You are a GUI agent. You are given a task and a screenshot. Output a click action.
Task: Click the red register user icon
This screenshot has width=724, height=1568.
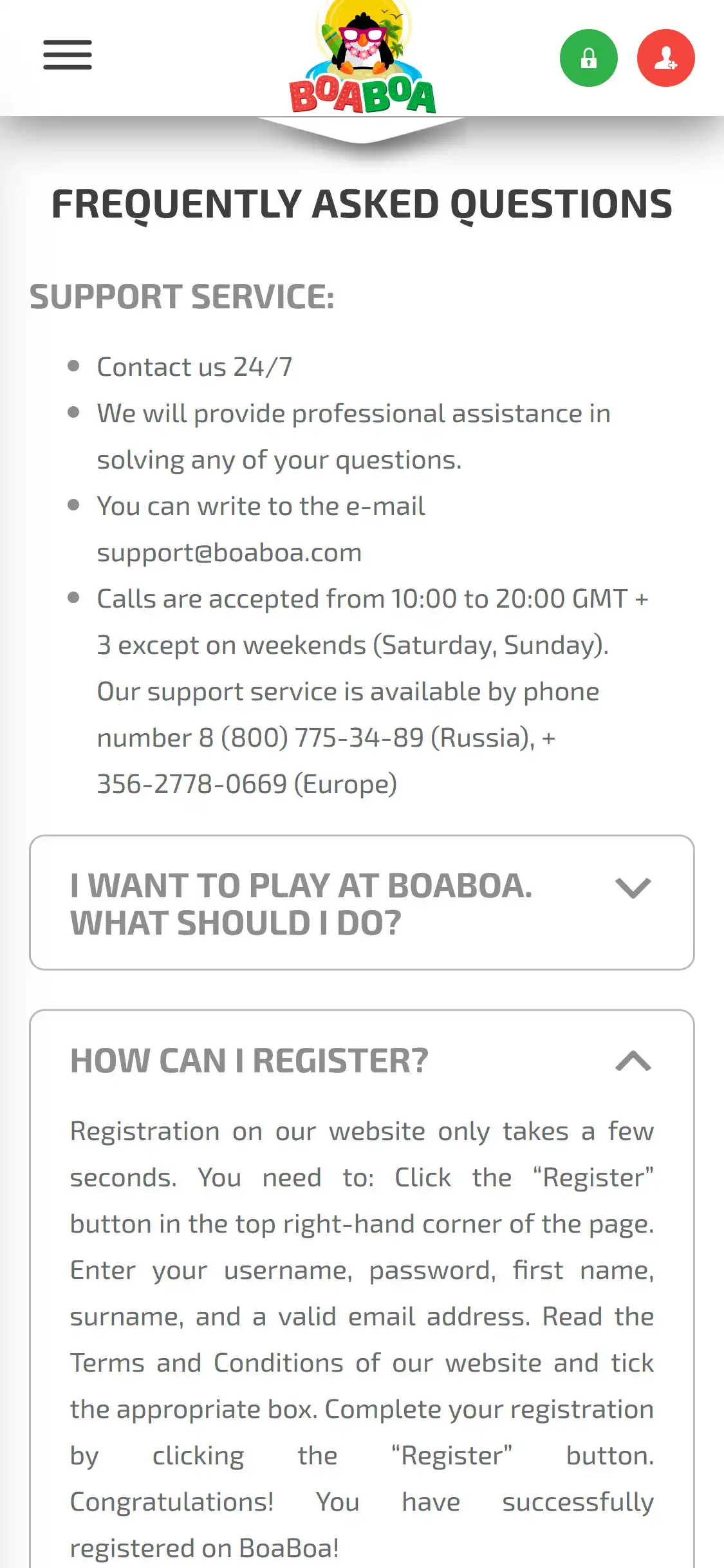[665, 58]
